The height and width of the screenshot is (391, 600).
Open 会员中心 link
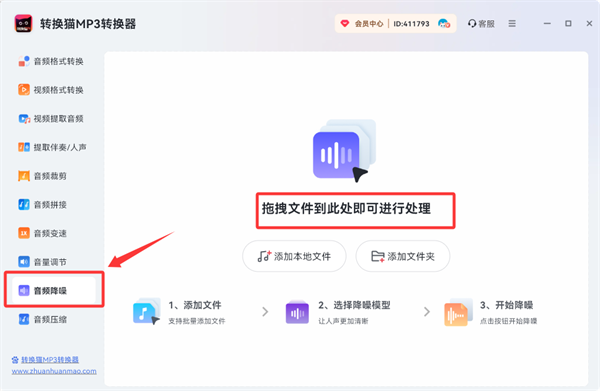pos(369,24)
